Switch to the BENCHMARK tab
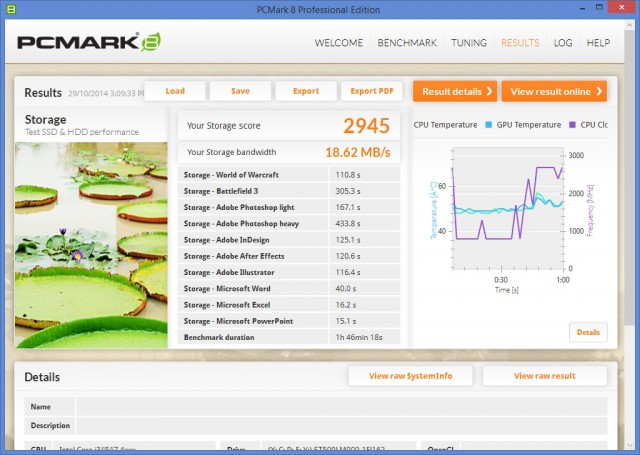Viewport: 640px width, 455px height. [407, 43]
